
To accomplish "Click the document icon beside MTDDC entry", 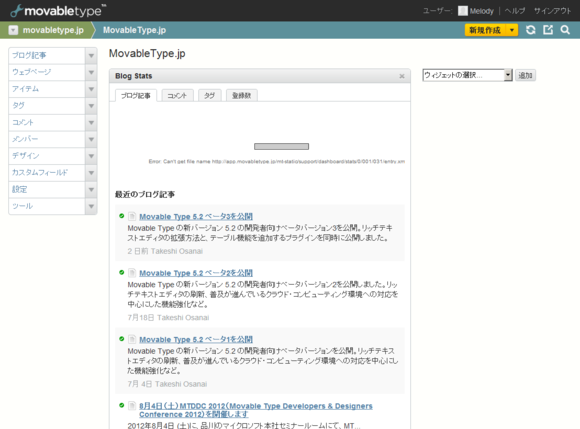I will click(132, 405).
